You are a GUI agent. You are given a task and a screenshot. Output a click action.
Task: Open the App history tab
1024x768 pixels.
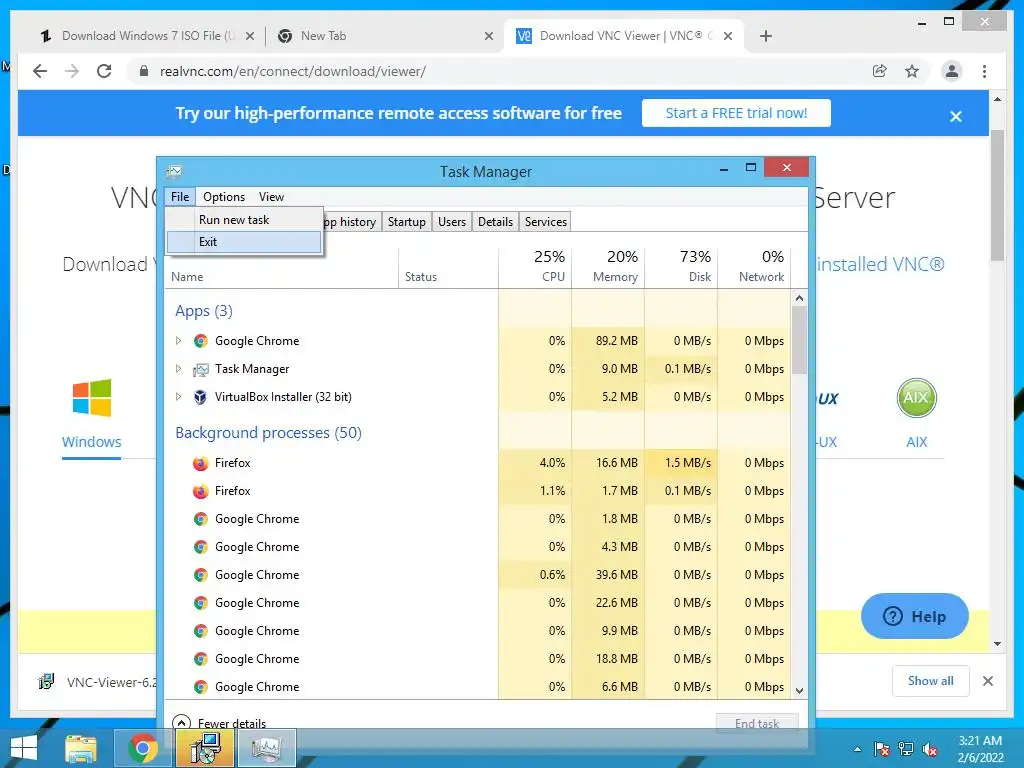(353, 222)
